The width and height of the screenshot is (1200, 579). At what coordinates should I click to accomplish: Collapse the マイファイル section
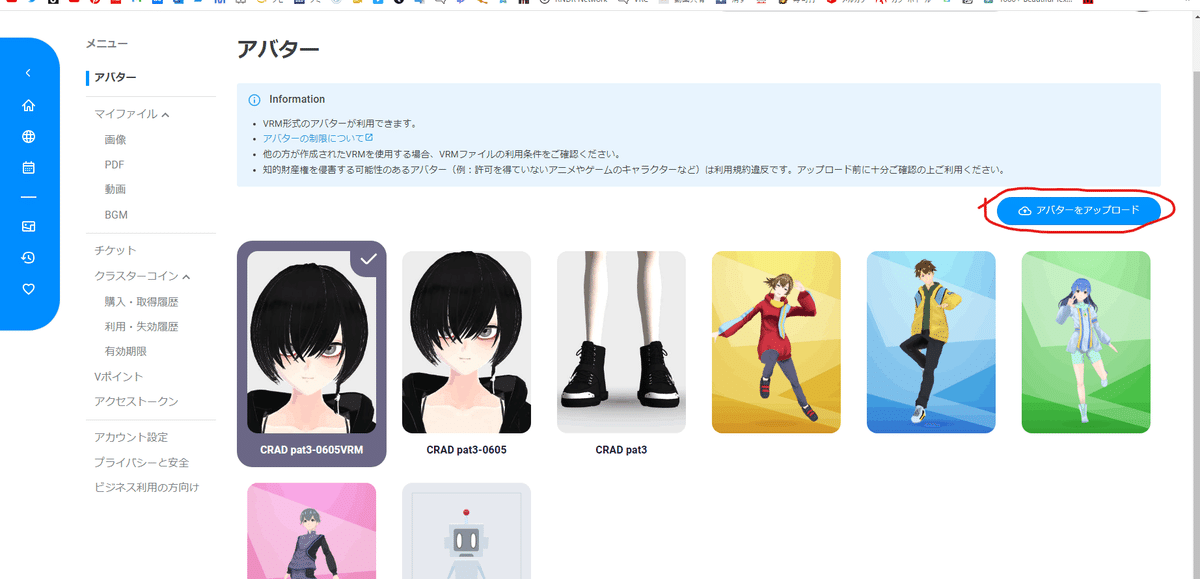(x=165, y=115)
